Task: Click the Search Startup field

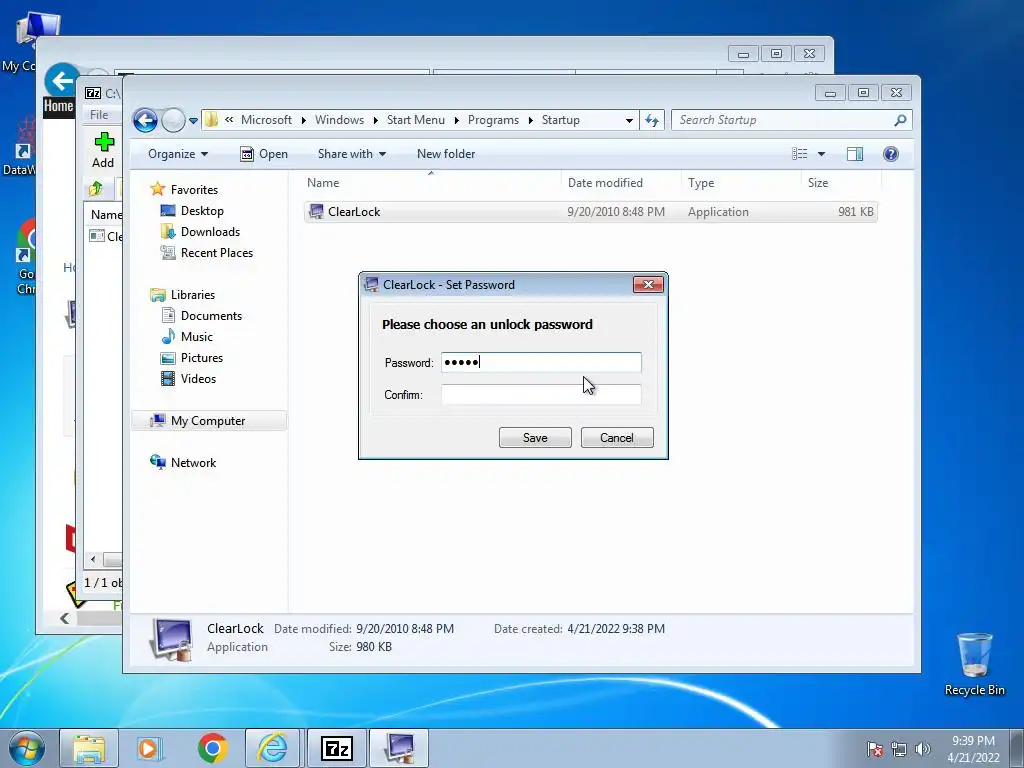Action: click(791, 120)
